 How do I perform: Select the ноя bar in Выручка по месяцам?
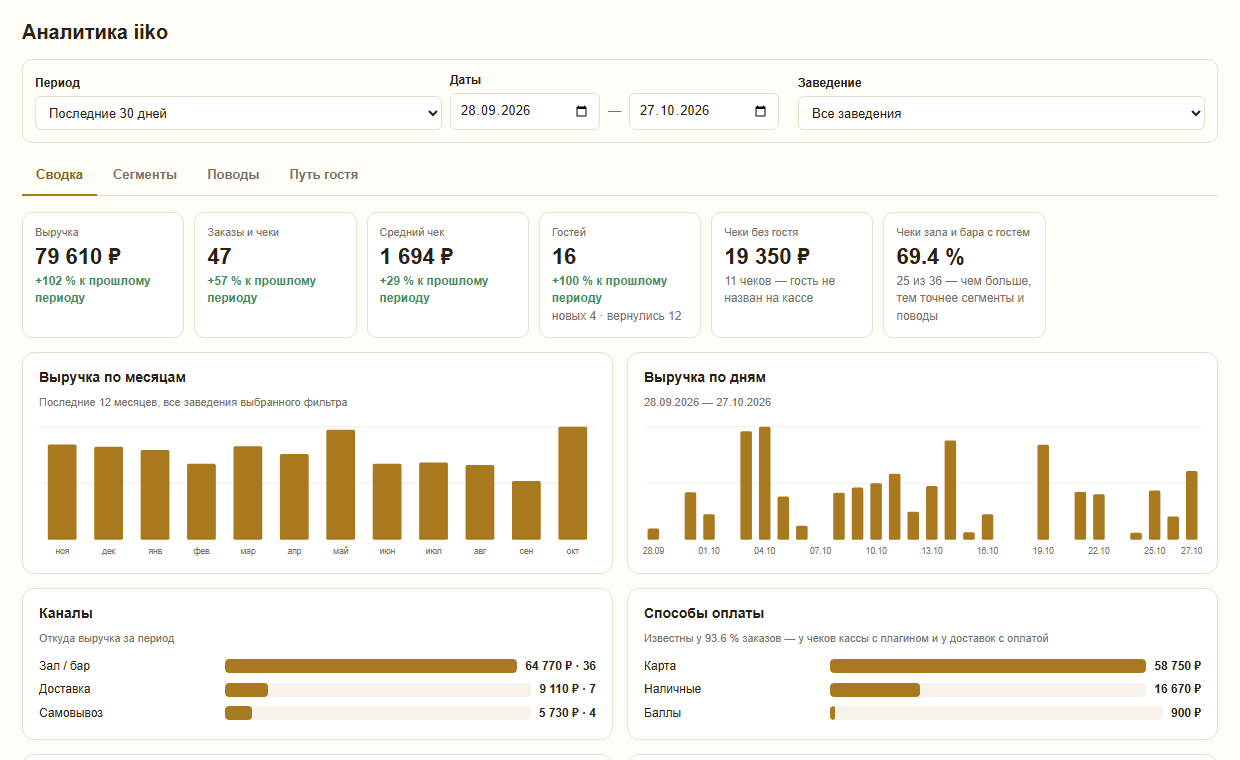tap(62, 492)
